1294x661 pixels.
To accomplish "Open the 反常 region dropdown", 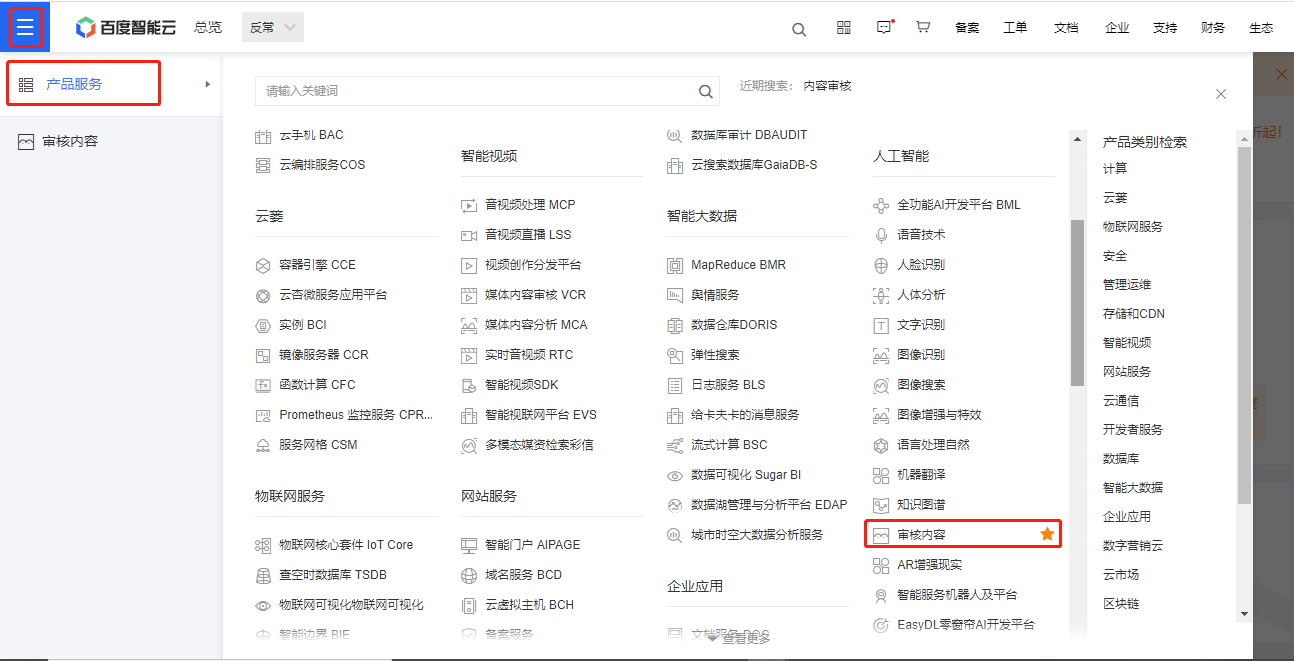I will 273,28.
